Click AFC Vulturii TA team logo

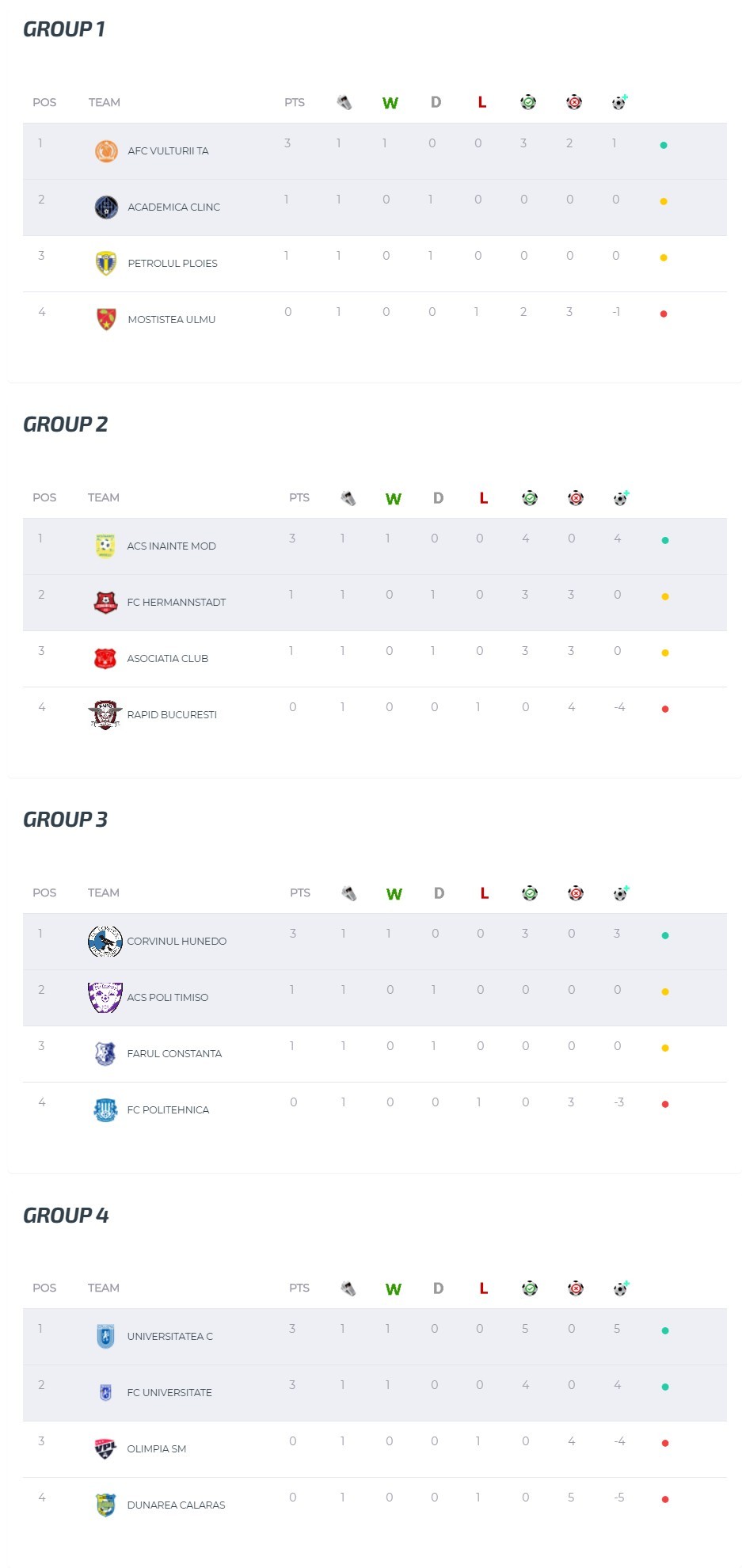(106, 150)
